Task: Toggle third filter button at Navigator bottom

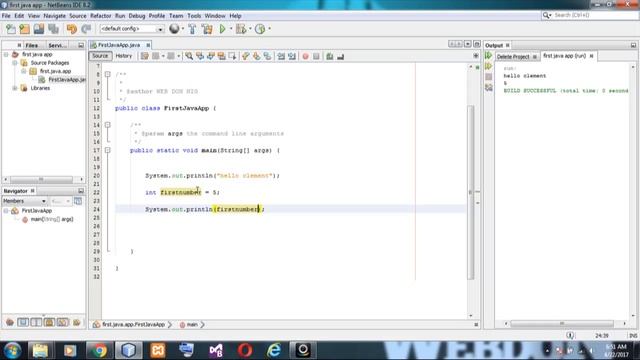Action: [49, 322]
